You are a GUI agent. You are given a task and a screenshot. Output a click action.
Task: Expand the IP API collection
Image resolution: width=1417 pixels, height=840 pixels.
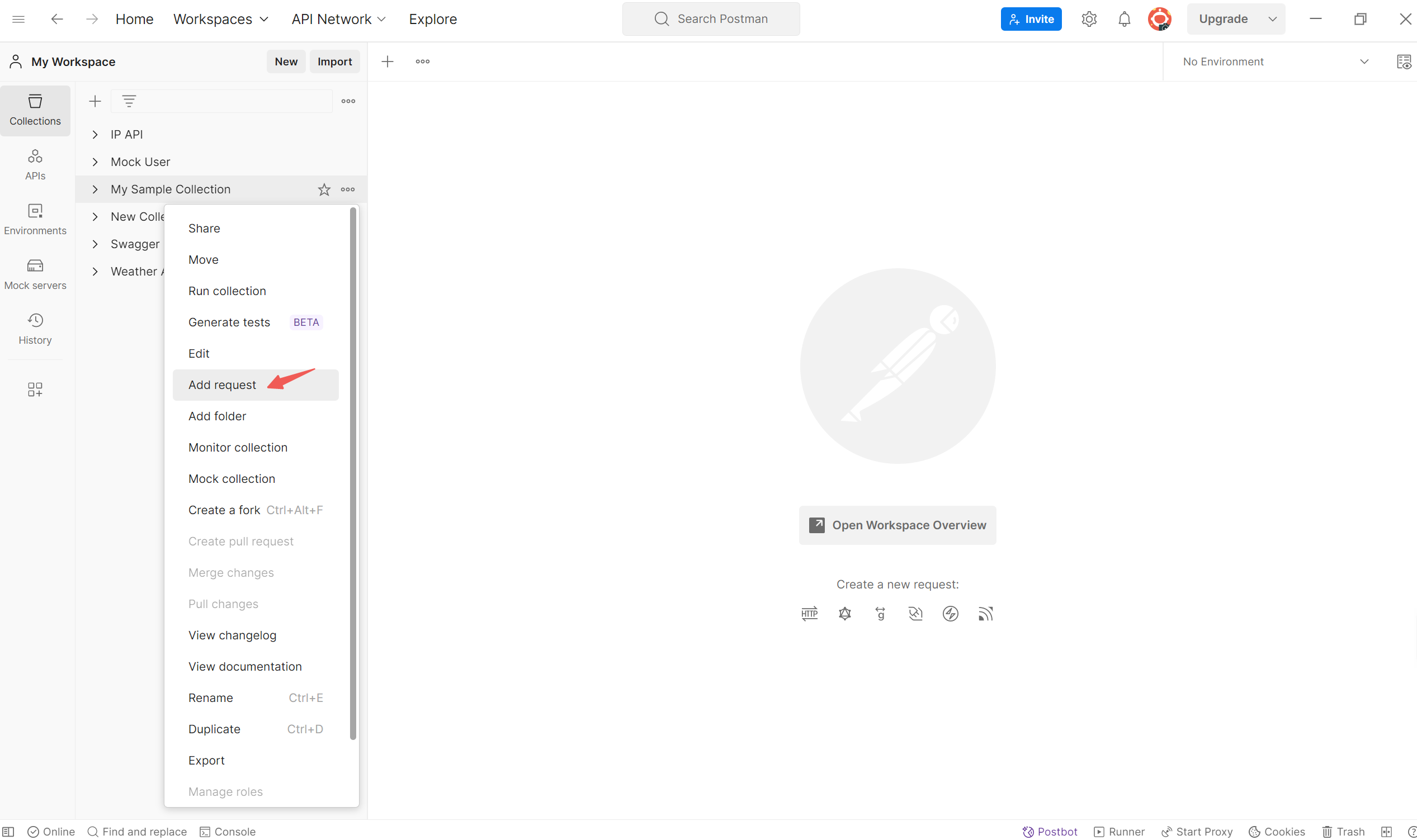point(94,134)
